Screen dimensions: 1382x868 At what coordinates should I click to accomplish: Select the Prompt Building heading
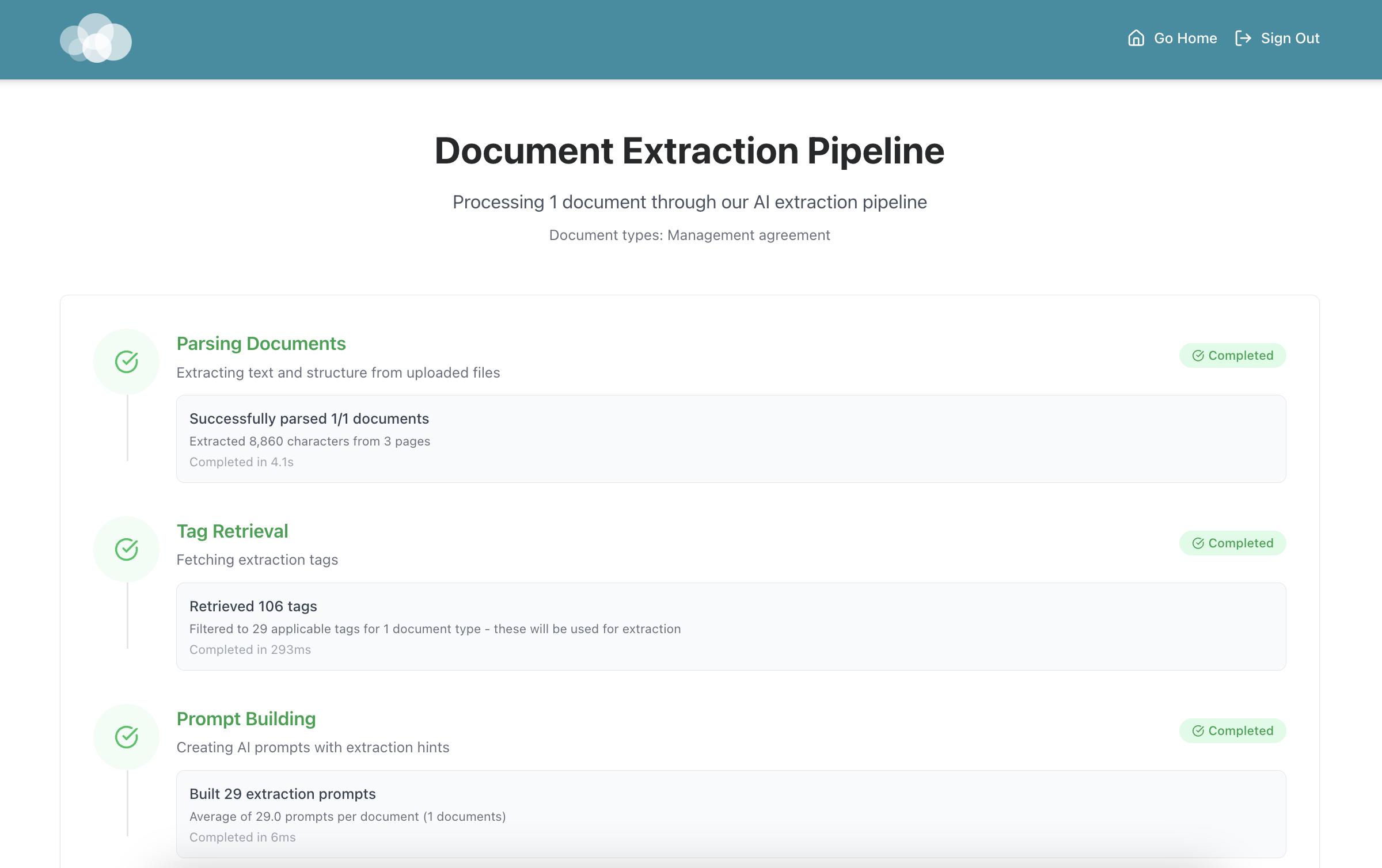point(246,719)
